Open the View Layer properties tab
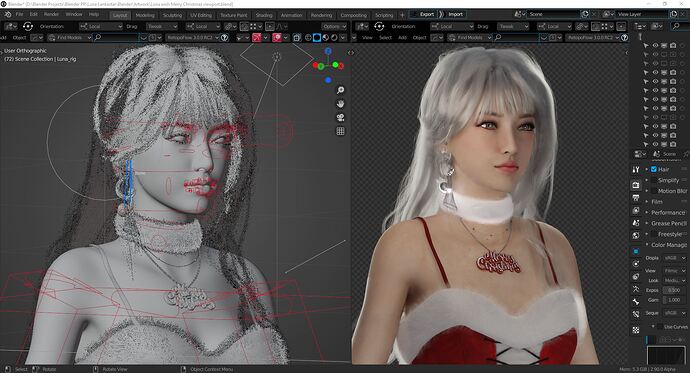Viewport: 690px width, 373px height. 636,211
